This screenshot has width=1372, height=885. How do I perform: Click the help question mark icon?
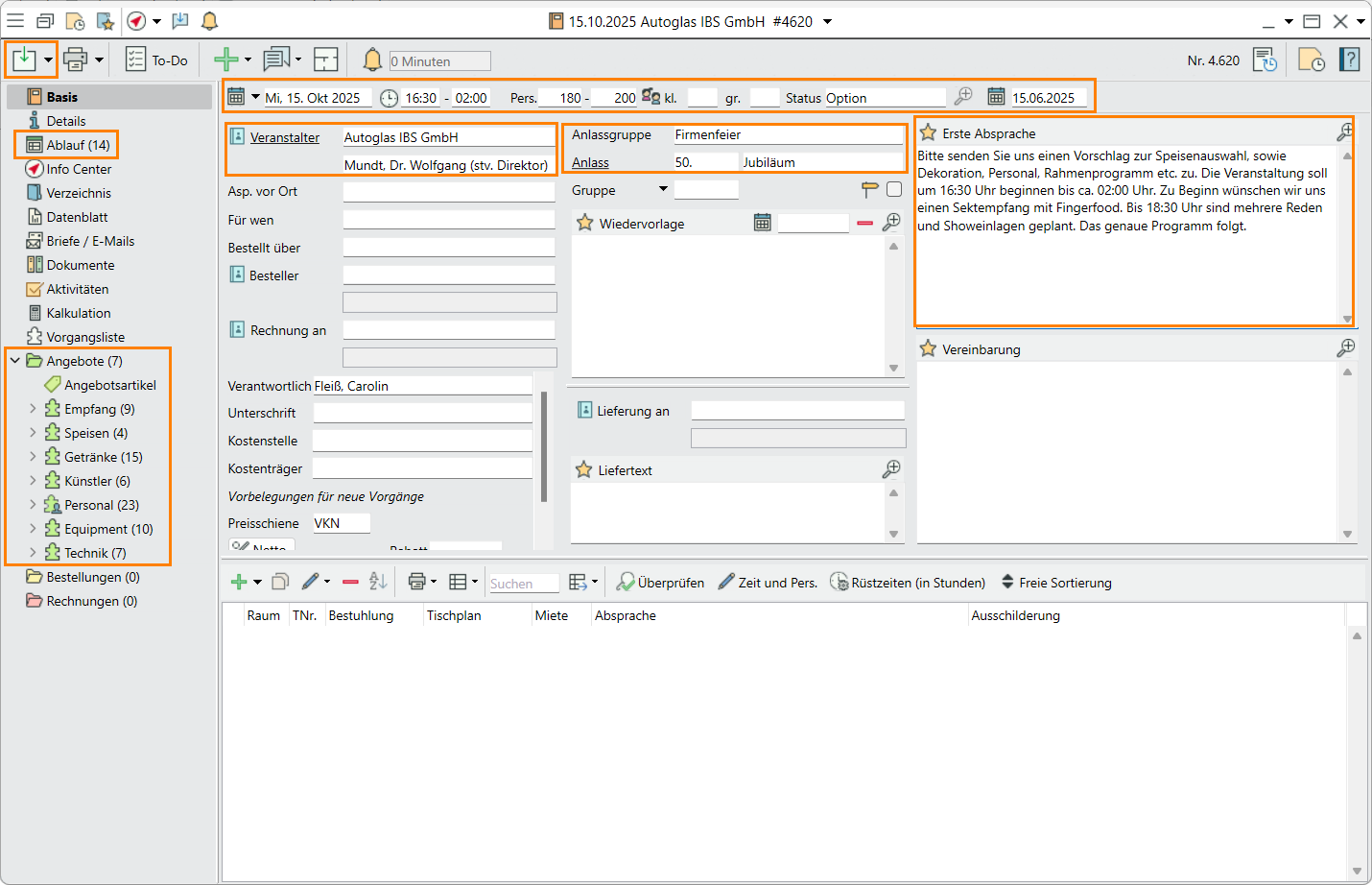point(1350,60)
